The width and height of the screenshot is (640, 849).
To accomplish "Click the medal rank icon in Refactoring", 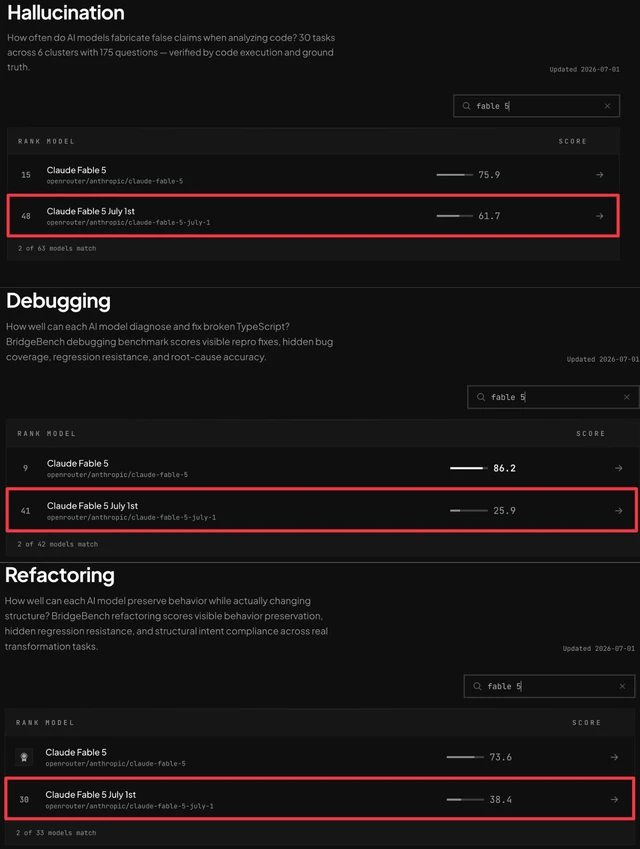I will point(24,757).
